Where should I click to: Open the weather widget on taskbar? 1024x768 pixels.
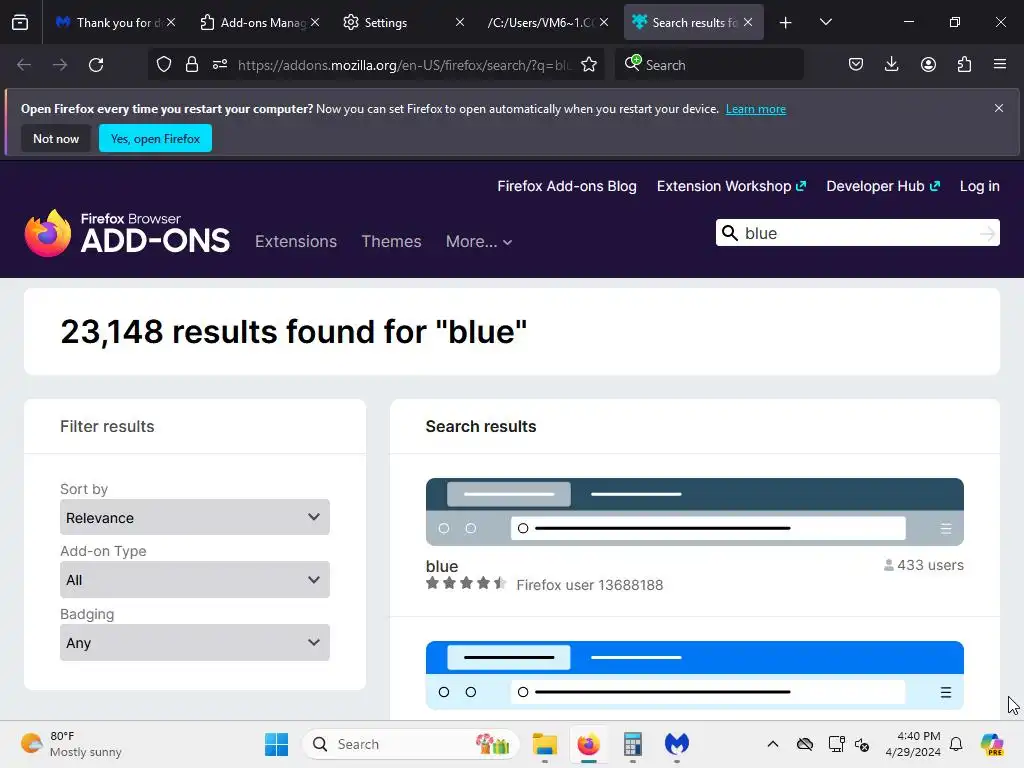click(x=71, y=744)
